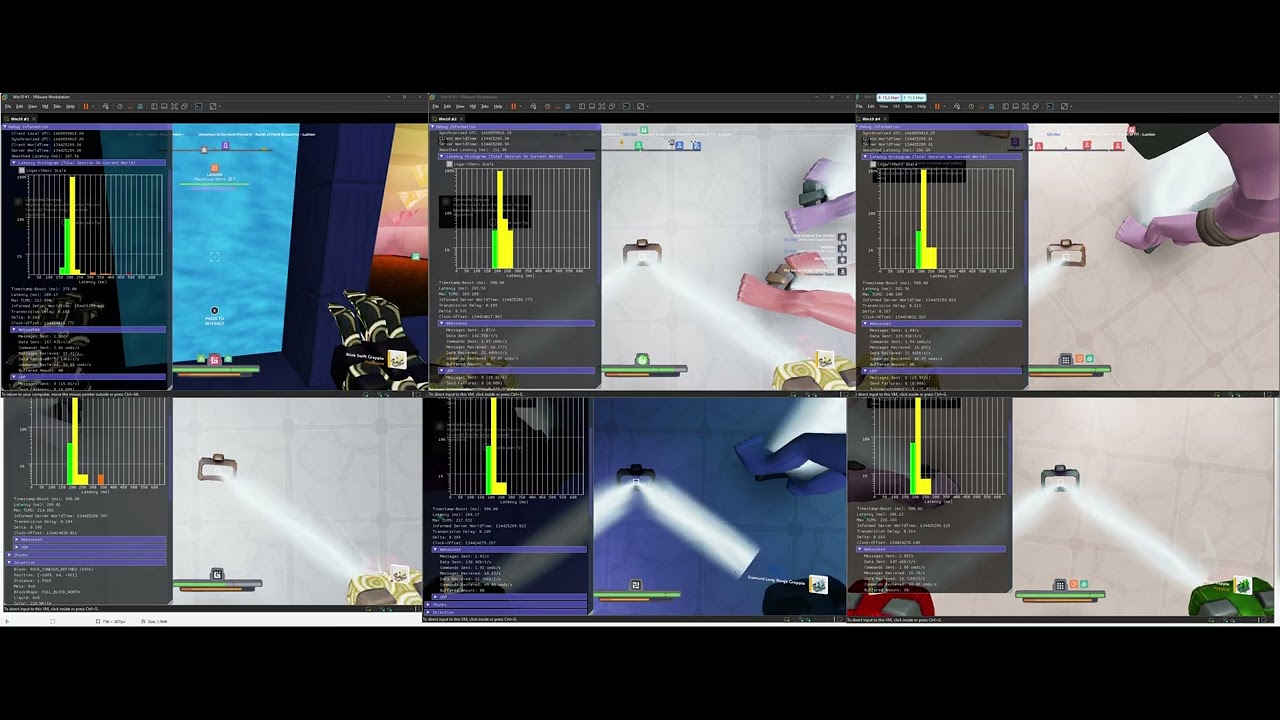Open Tabs menu in Win10 #2 VMware window
Screen dimensions: 1280x720
[x=485, y=106]
